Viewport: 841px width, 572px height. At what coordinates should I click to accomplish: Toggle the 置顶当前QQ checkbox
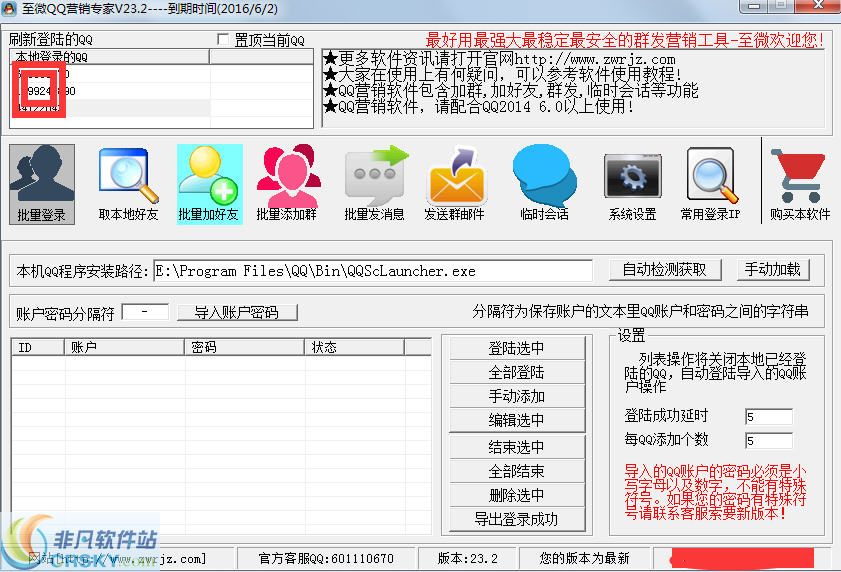tap(223, 40)
